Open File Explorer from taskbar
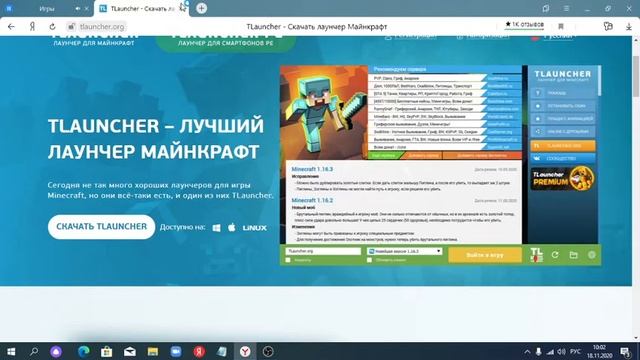The width and height of the screenshot is (640, 360). tap(153, 351)
